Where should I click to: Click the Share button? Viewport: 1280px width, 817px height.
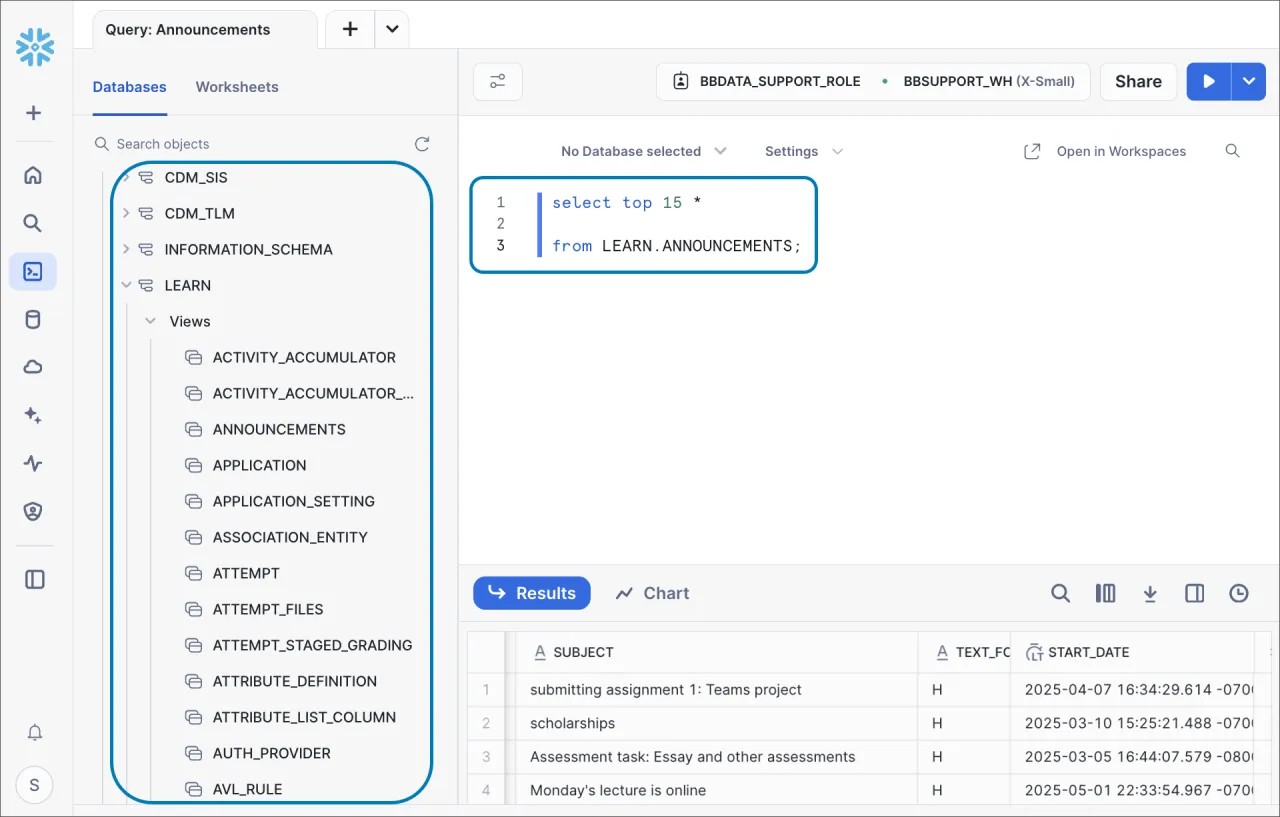click(x=1138, y=81)
